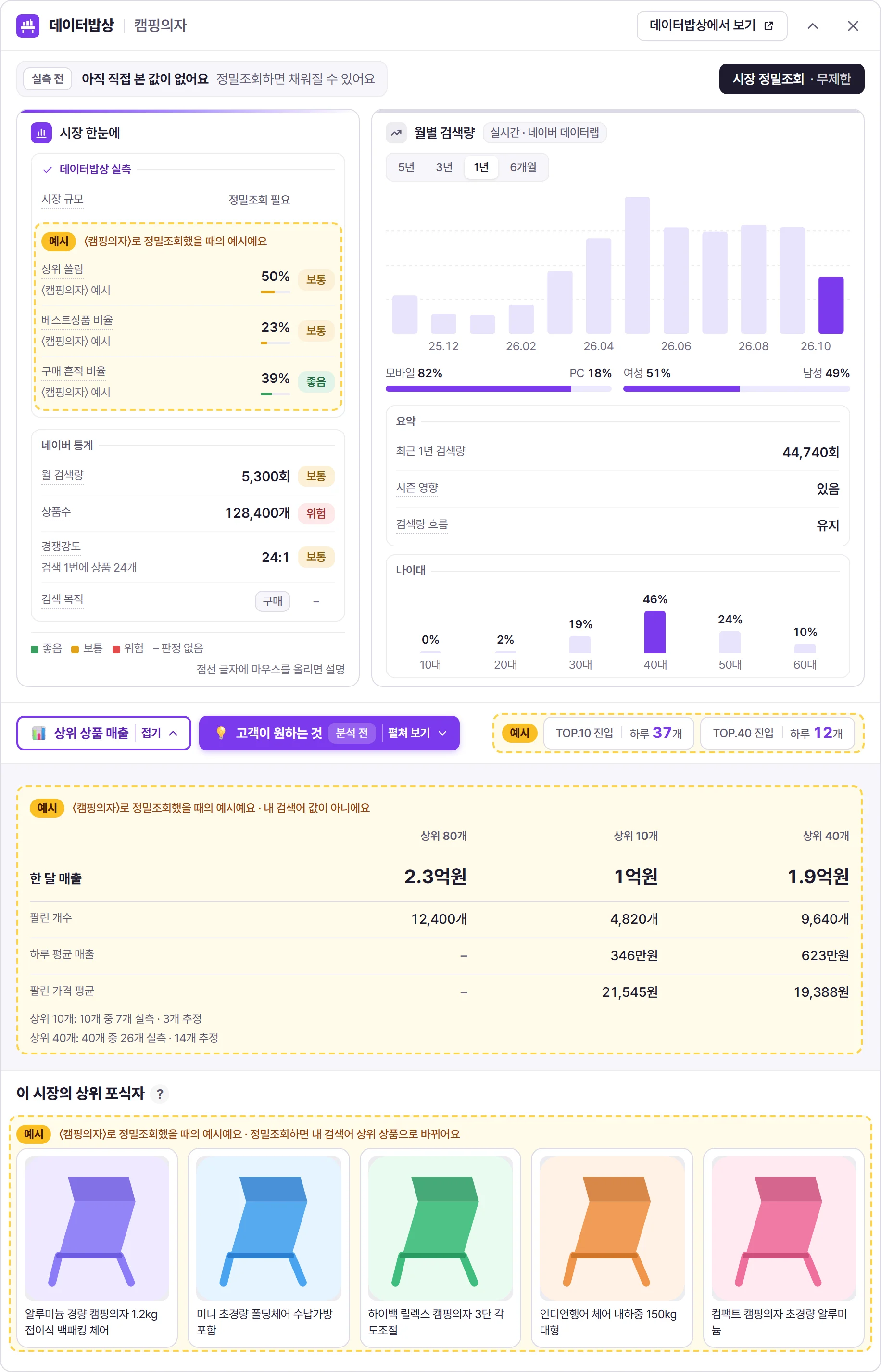Click the 데이터밥상 purple logo icon
This screenshot has height=1372, width=881.
pos(27,26)
